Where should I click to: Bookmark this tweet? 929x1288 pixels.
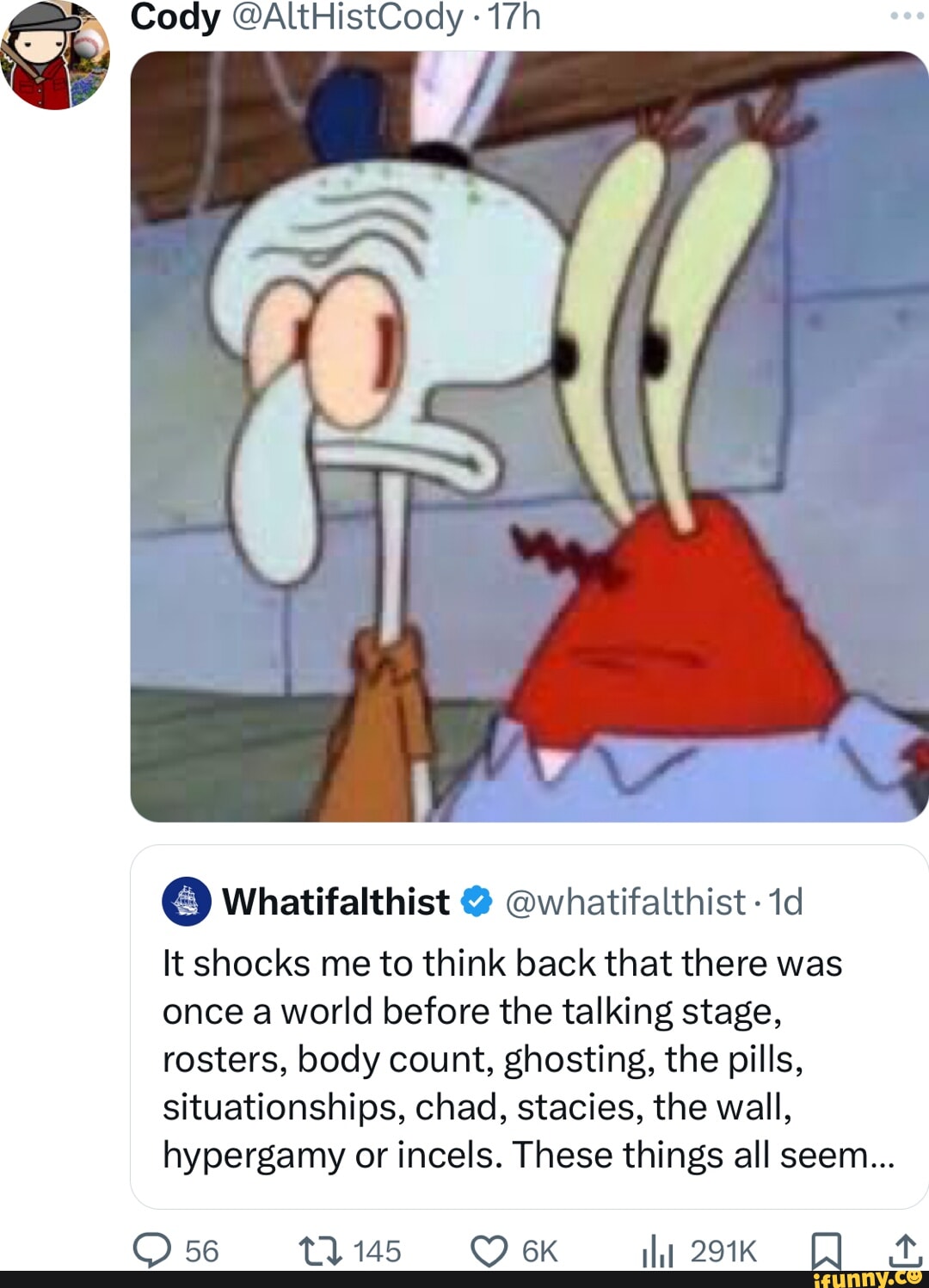[827, 1250]
